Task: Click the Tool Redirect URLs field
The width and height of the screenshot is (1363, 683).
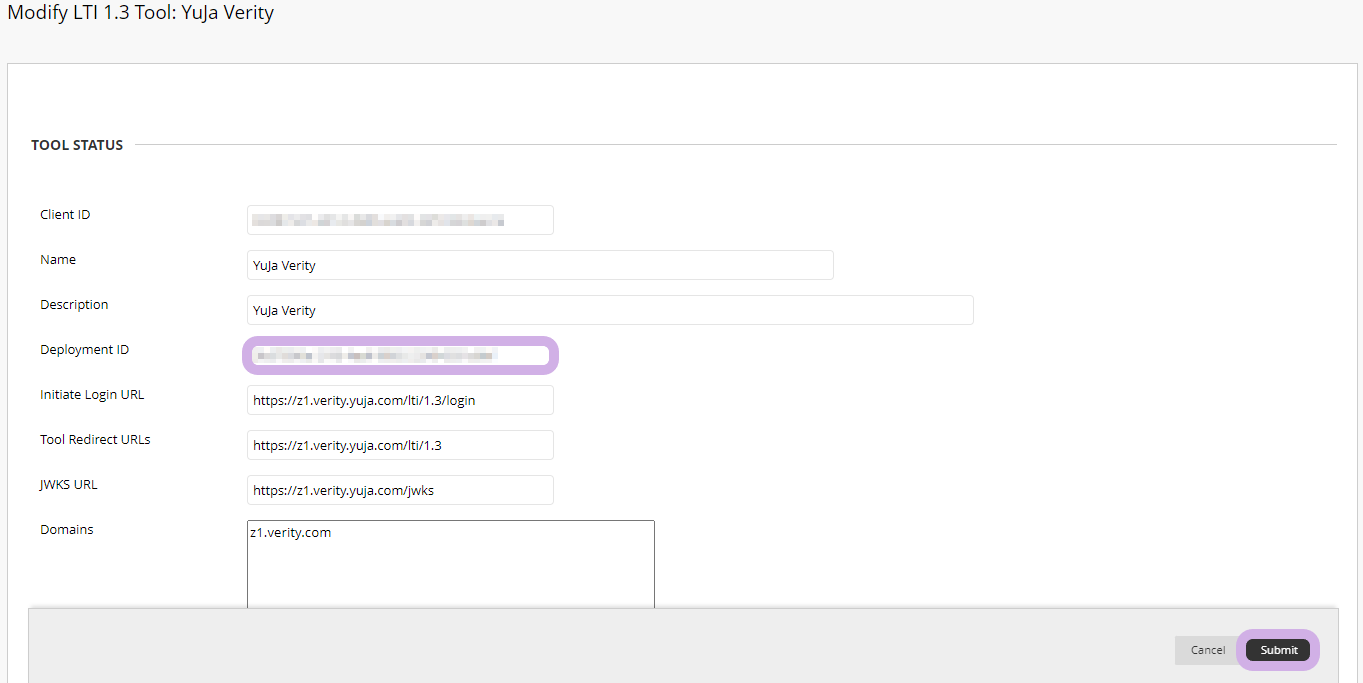Action: click(400, 445)
